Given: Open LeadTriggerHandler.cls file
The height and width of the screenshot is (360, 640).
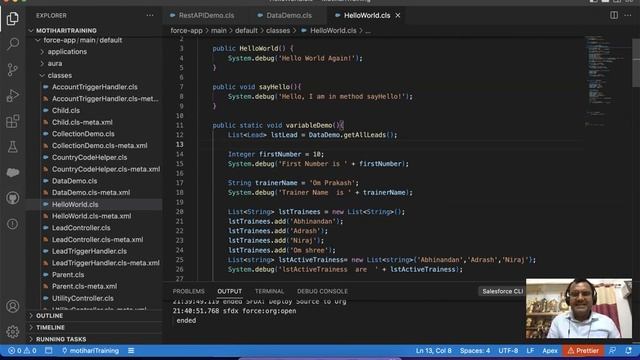Looking at the screenshot, I should point(89,251).
